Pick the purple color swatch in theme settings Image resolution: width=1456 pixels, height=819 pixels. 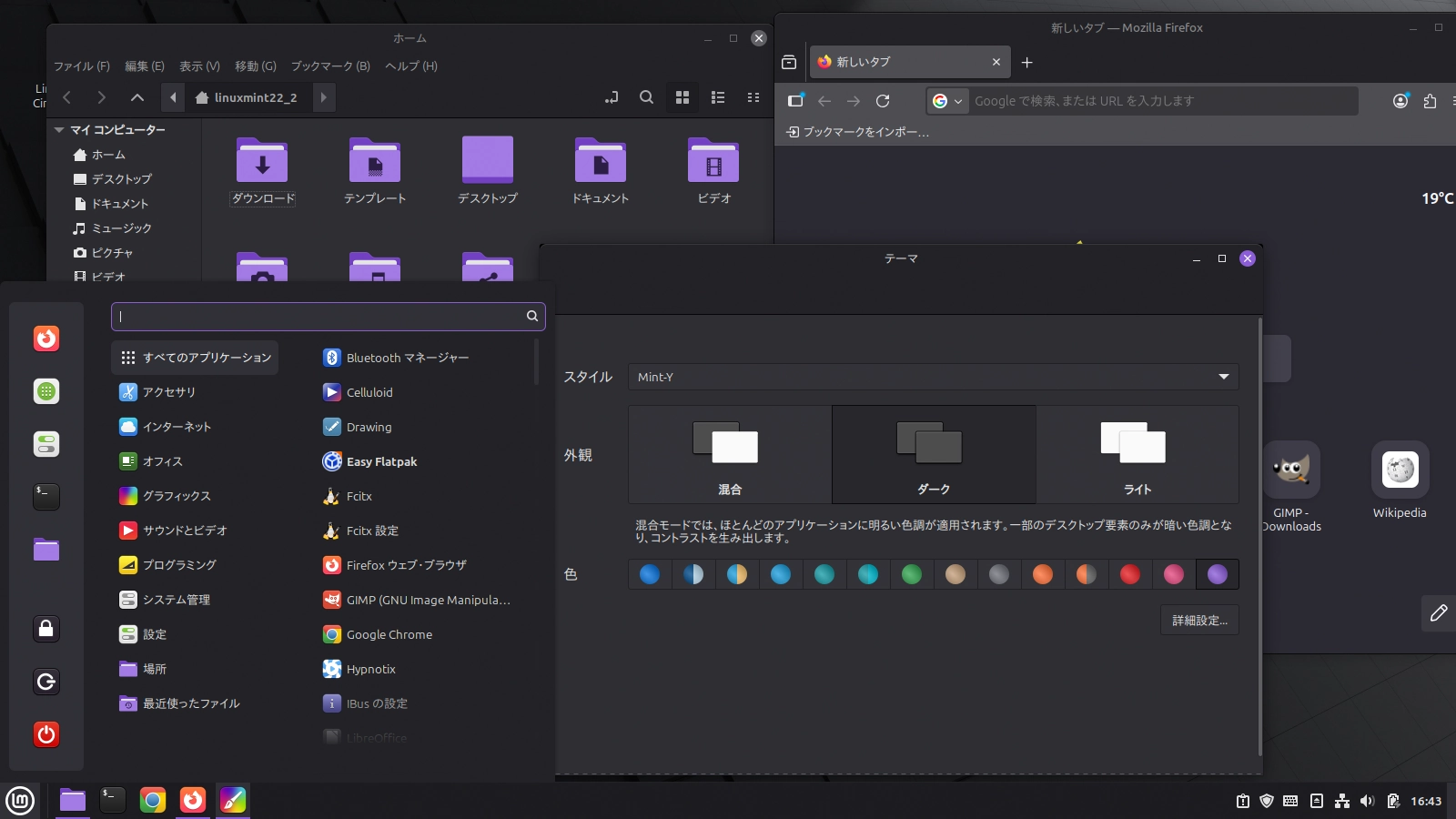coord(1218,574)
